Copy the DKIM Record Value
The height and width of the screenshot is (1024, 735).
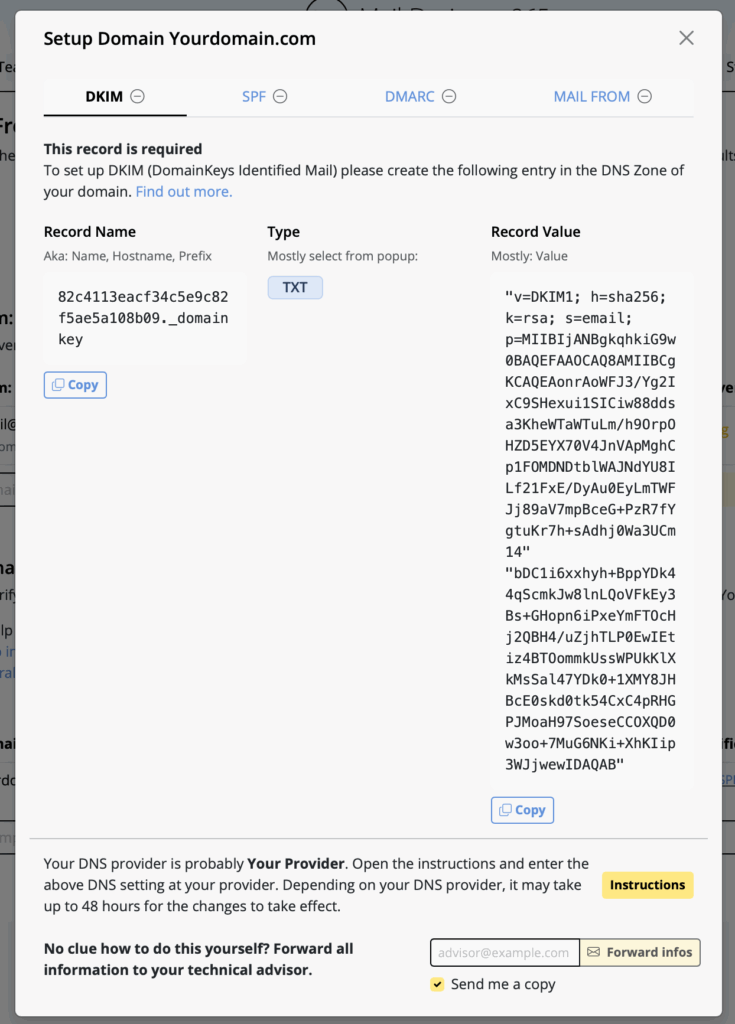[522, 810]
